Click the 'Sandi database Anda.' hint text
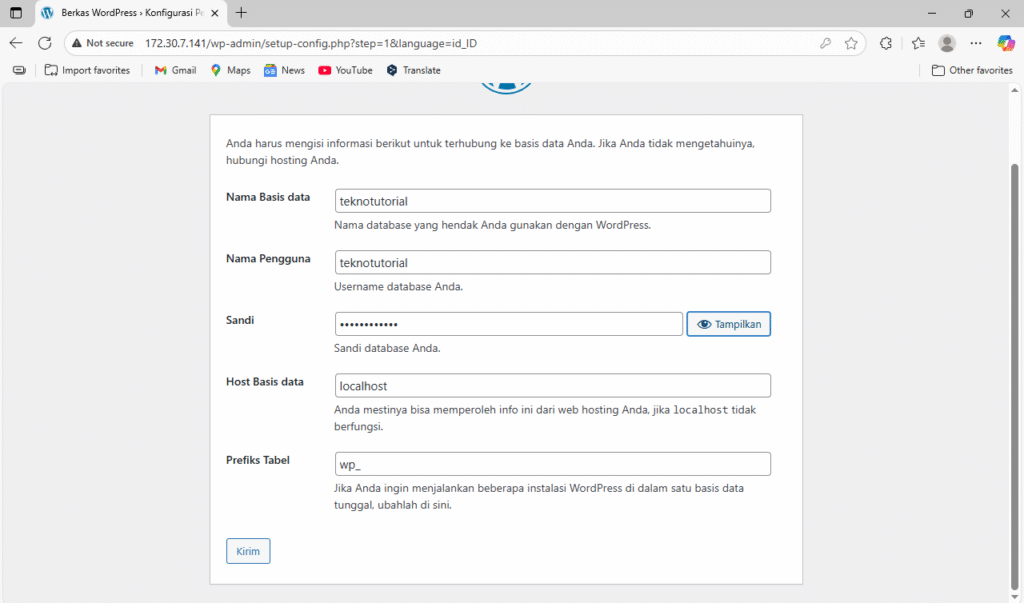 click(x=387, y=348)
